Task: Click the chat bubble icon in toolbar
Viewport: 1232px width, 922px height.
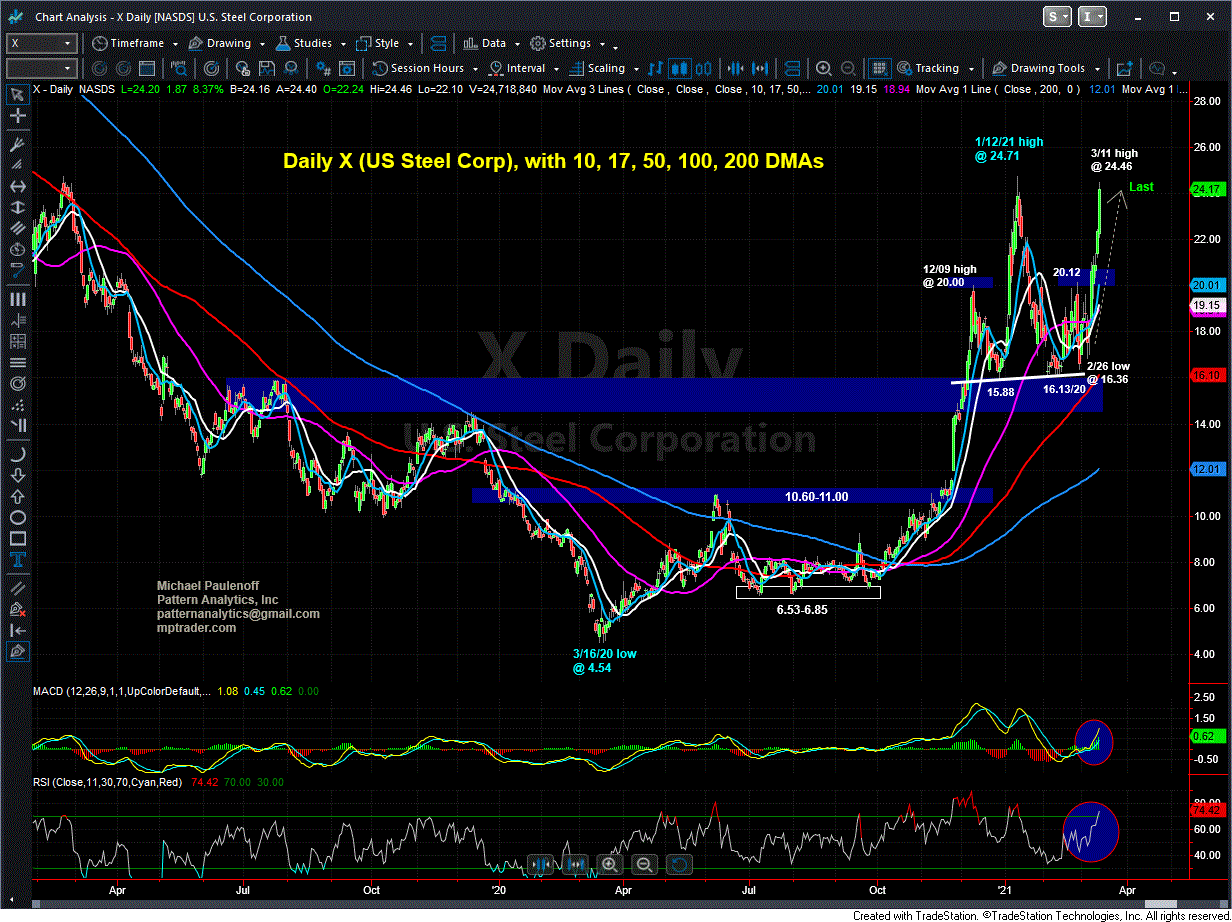Action: tap(1157, 68)
